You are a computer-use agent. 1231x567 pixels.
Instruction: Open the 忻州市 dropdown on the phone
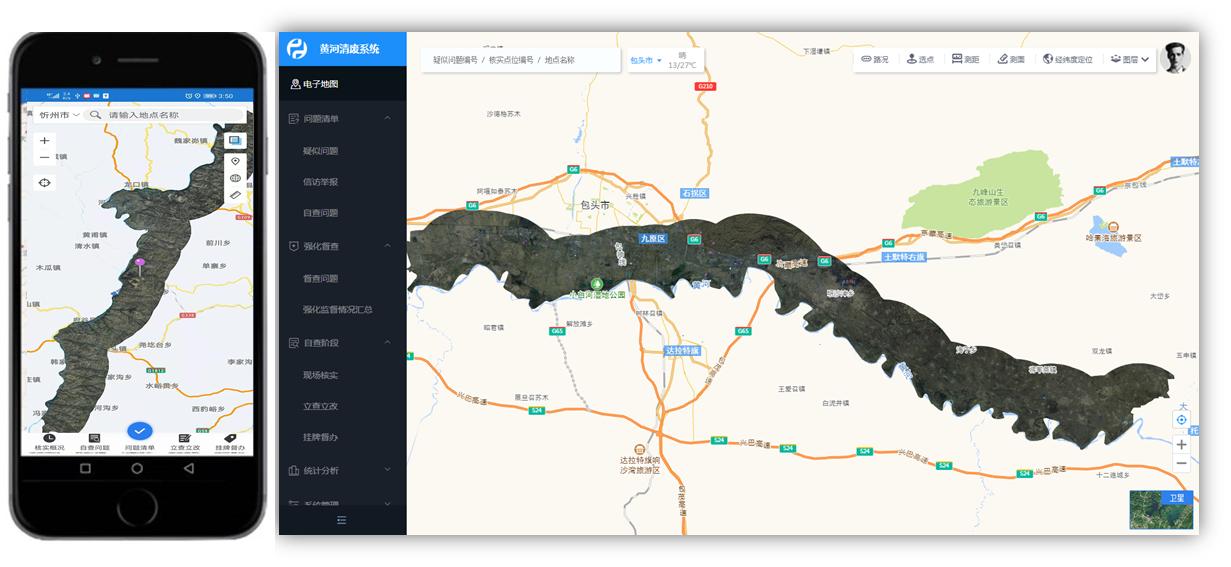click(x=60, y=115)
